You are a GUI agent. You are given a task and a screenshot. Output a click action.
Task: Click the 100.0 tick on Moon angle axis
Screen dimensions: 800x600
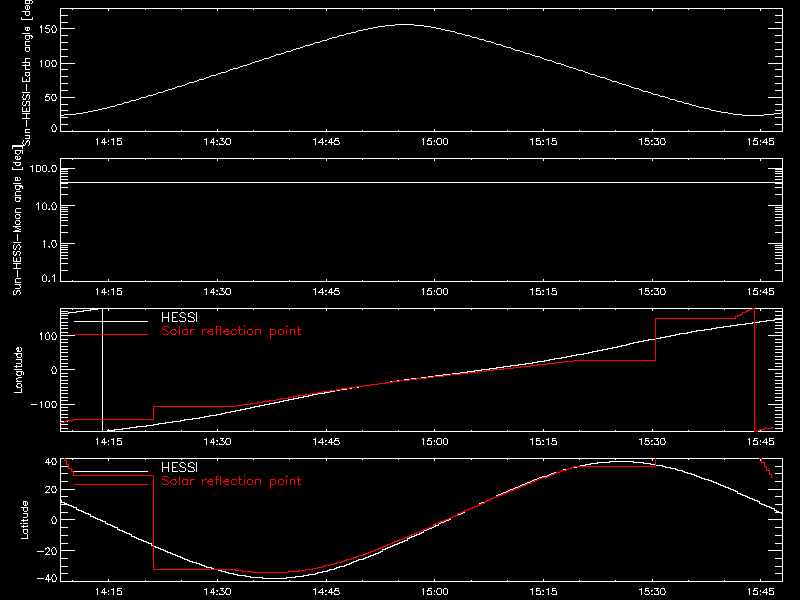pyautogui.click(x=43, y=168)
